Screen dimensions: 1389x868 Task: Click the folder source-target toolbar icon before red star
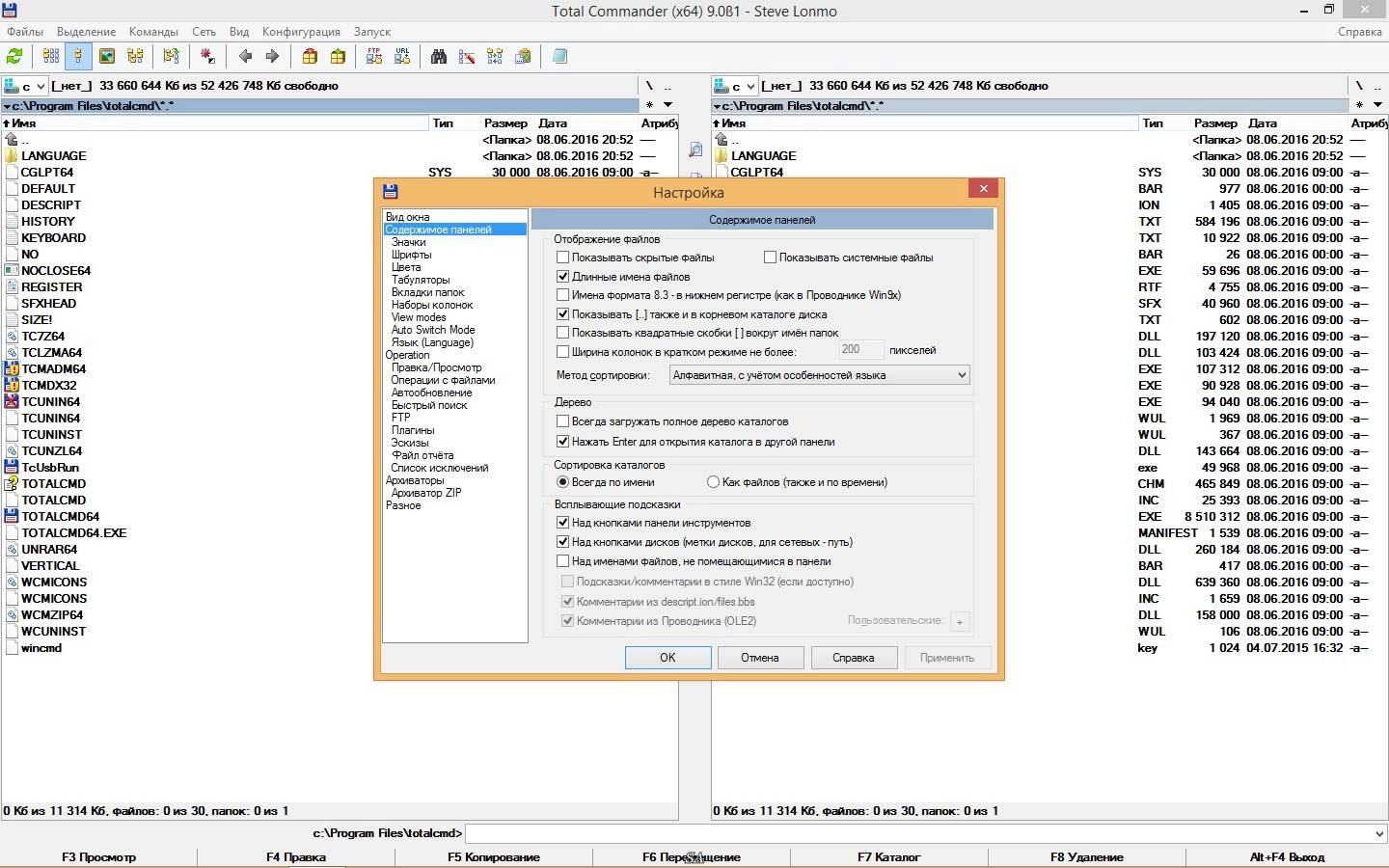click(171, 57)
